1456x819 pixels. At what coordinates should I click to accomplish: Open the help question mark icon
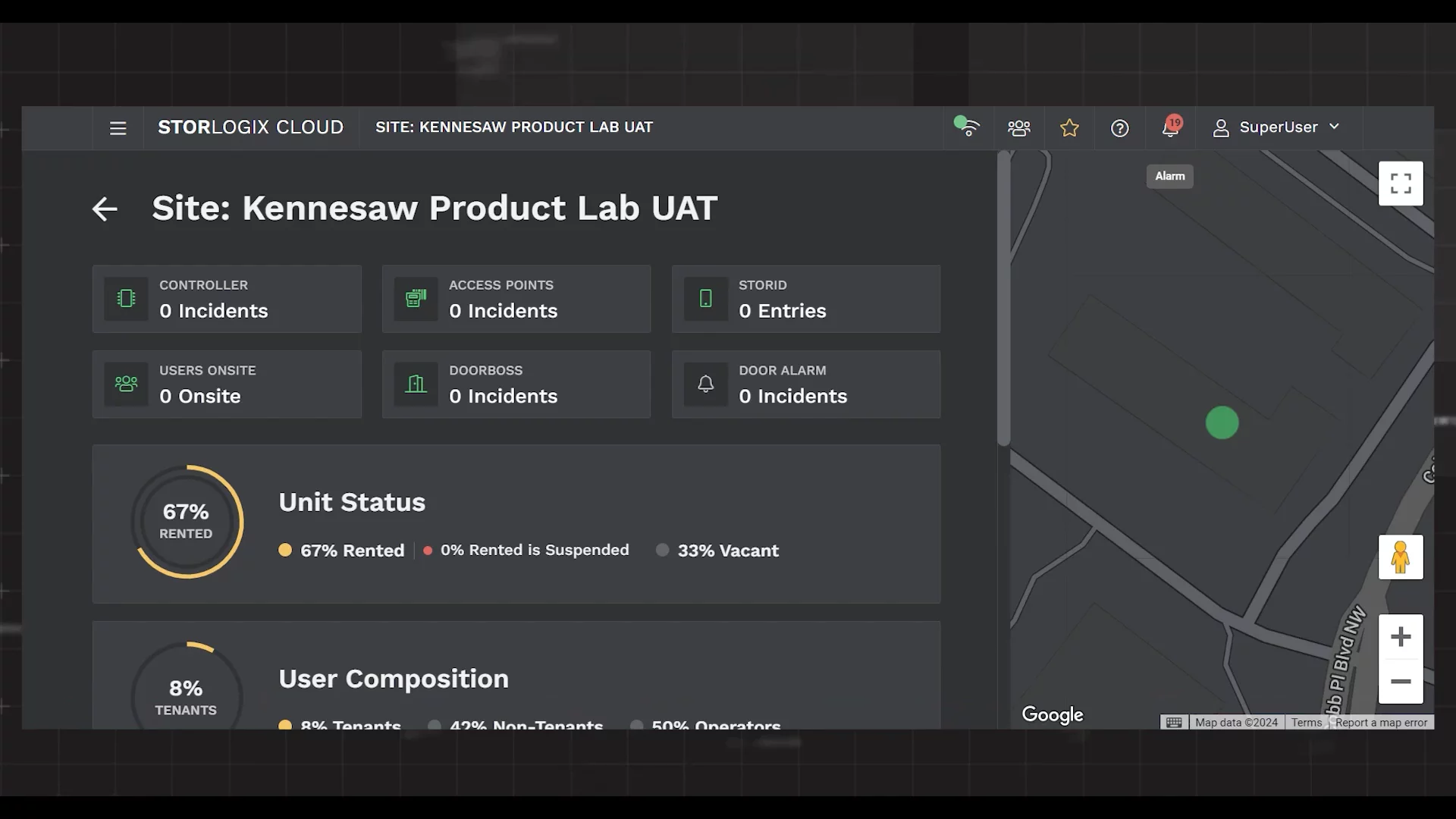(x=1119, y=128)
